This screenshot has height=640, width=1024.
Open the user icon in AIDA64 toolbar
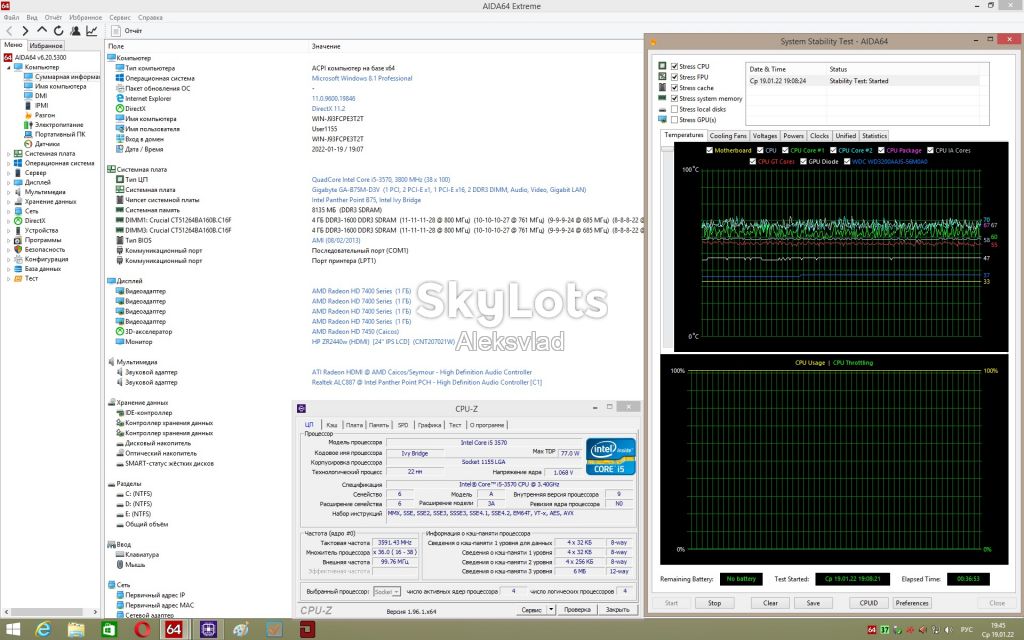(x=75, y=31)
